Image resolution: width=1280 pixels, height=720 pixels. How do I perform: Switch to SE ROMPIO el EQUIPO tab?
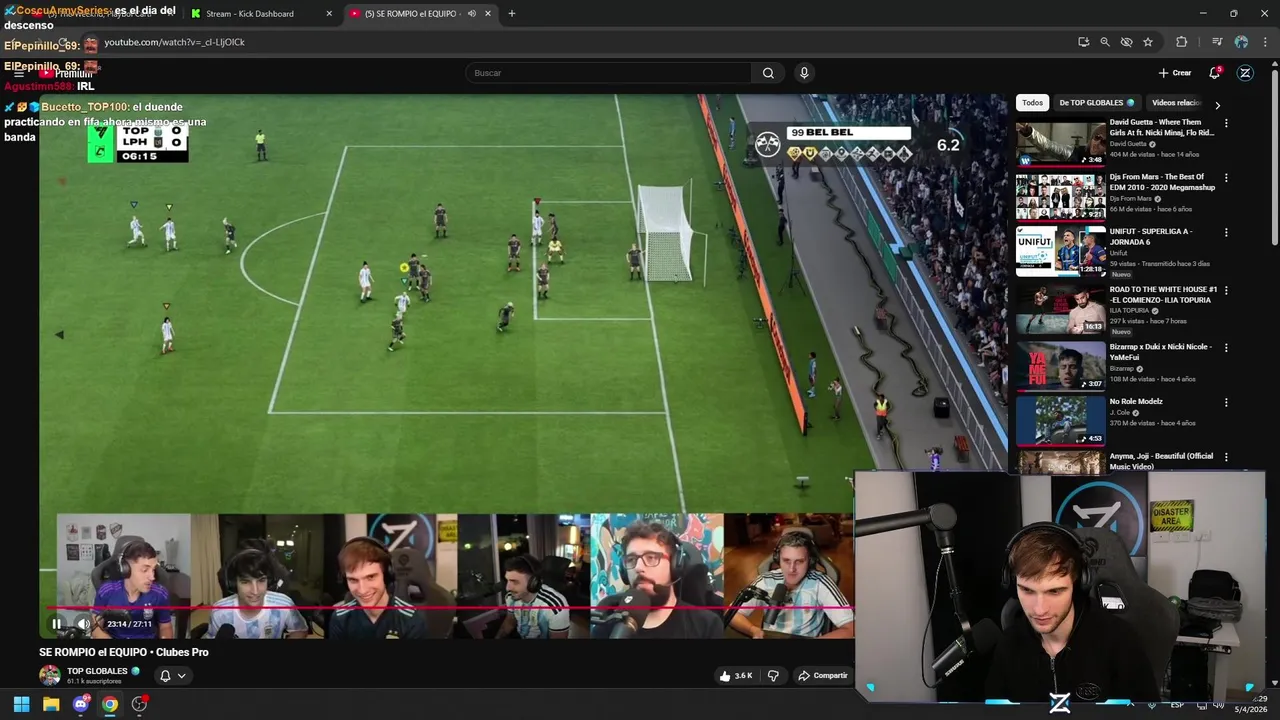(x=411, y=14)
